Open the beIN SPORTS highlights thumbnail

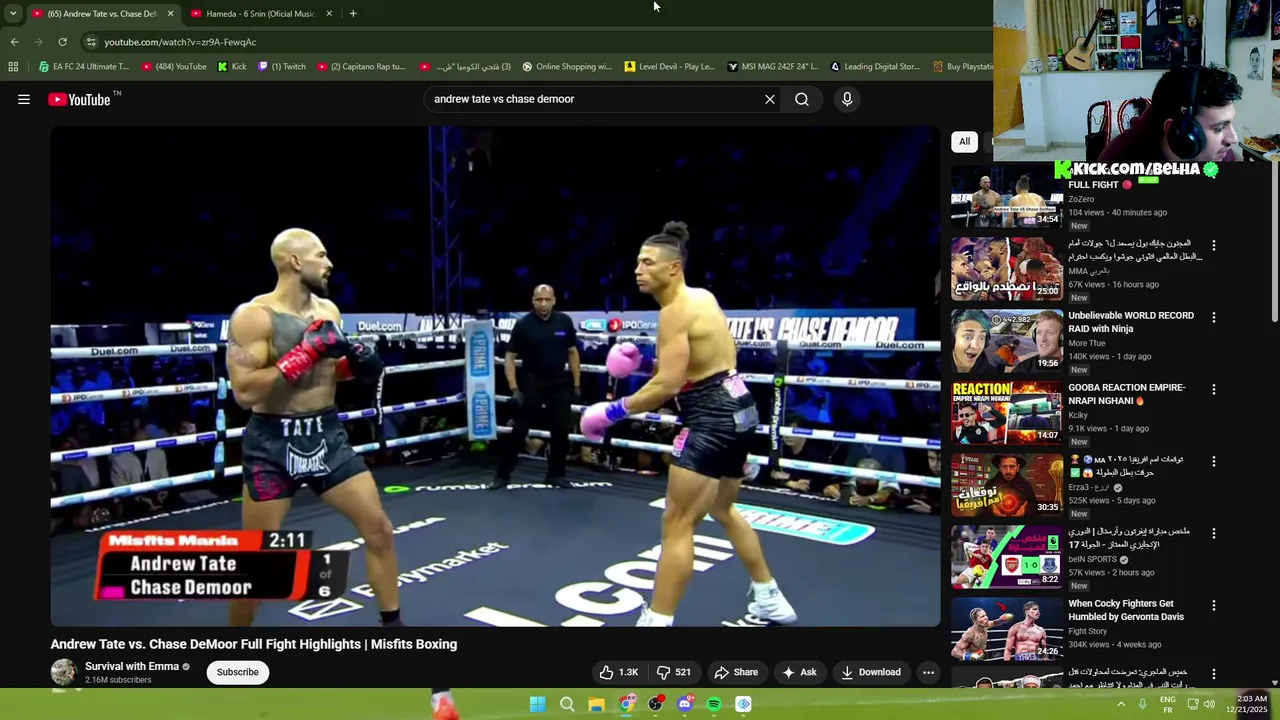click(x=1007, y=557)
